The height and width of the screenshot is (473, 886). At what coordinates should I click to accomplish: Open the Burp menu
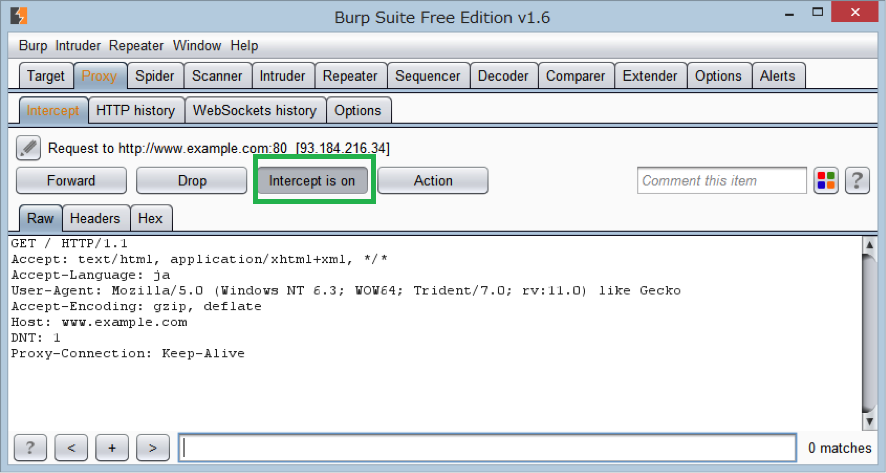(33, 46)
